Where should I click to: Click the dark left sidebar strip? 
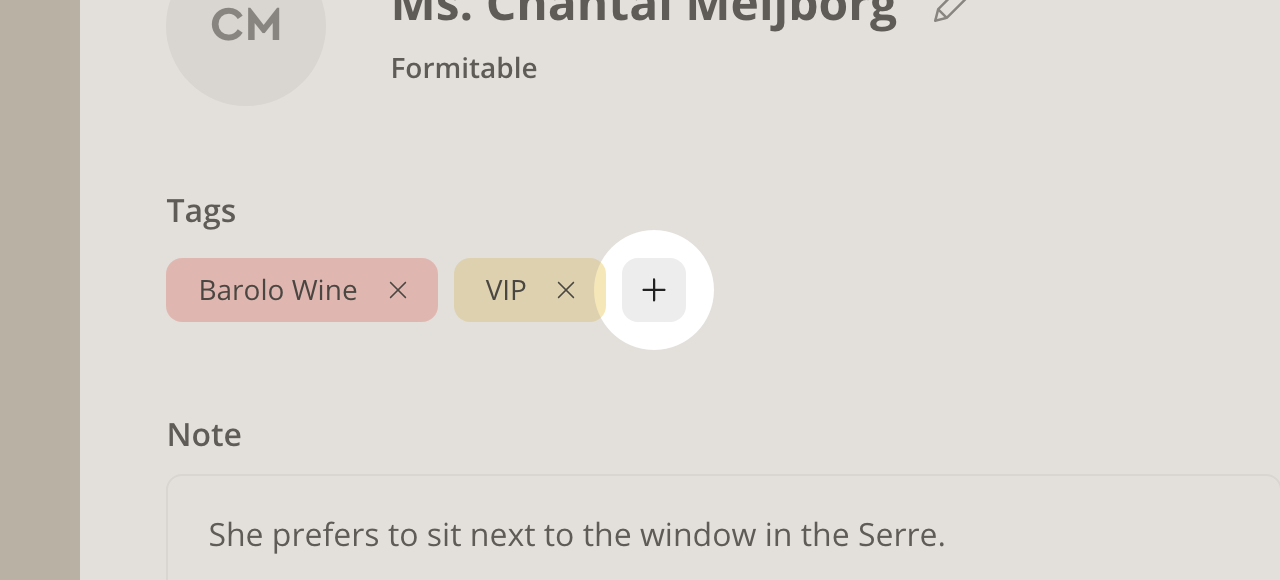(40, 290)
